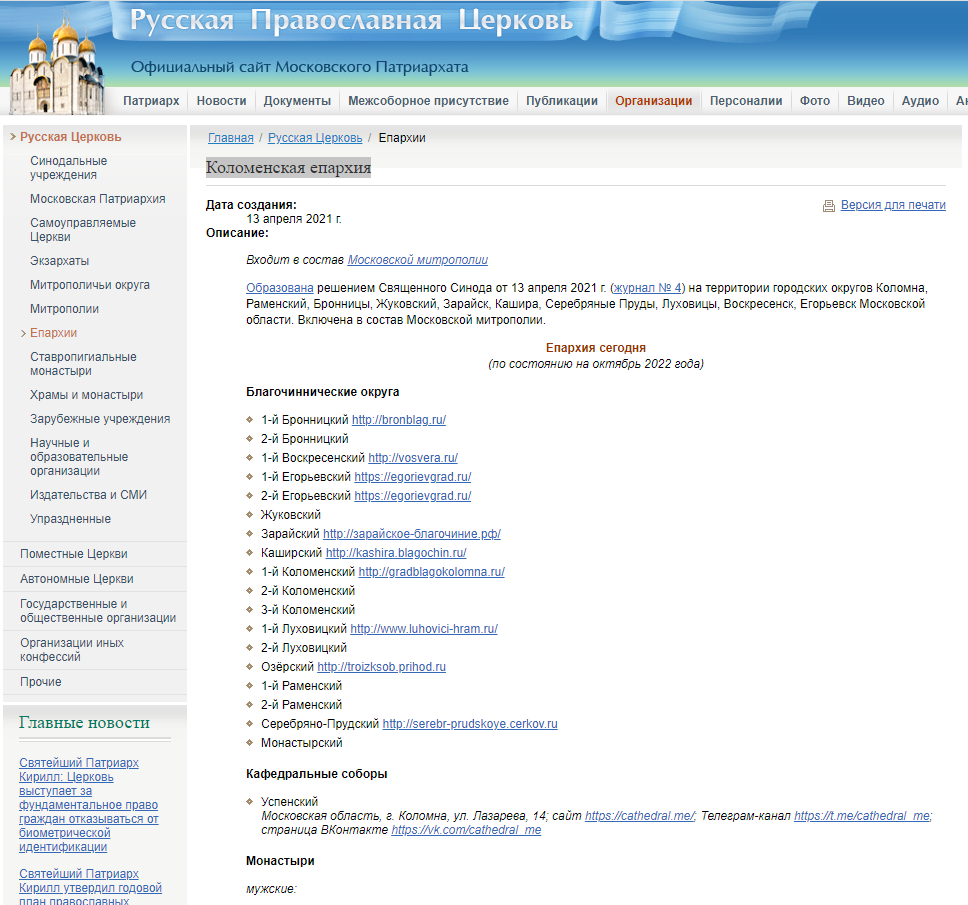Click the Коломенская епархия page heading
Screen dimensions: 968x905
(x=288, y=167)
